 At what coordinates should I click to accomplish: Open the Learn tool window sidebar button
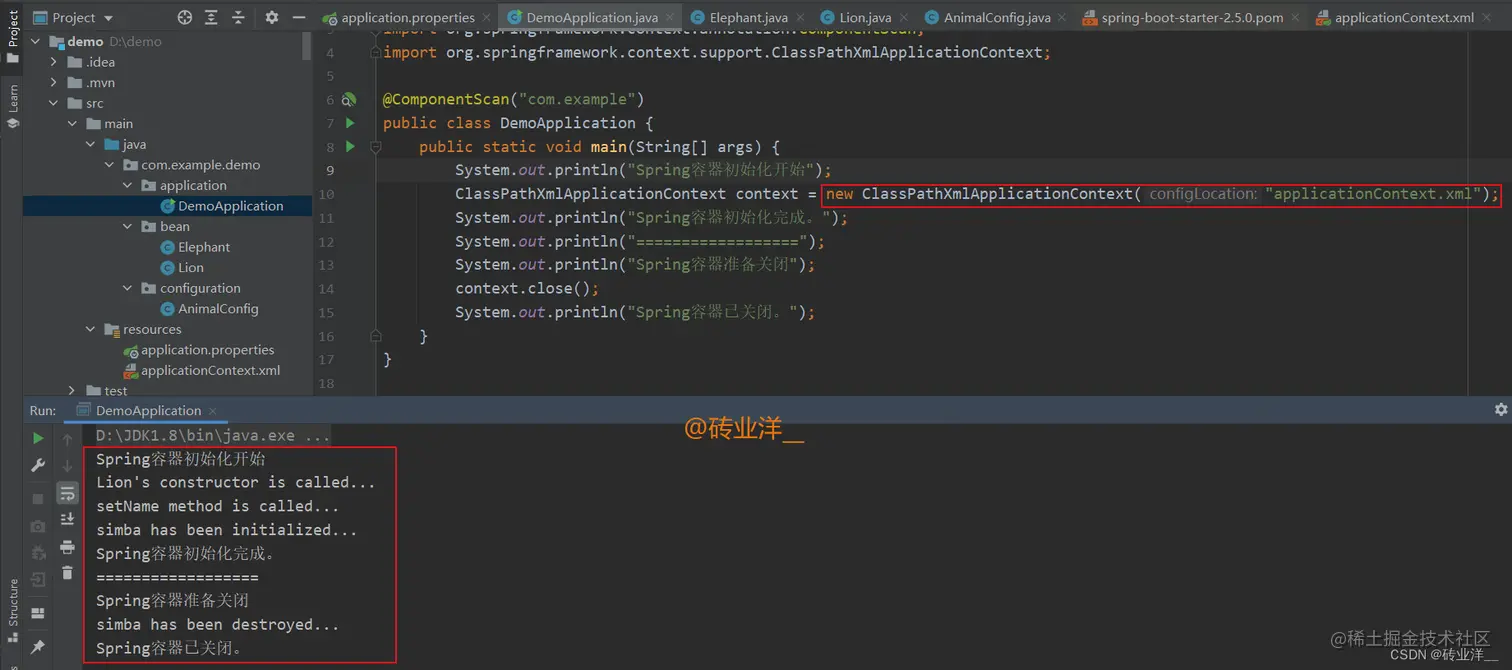pyautogui.click(x=12, y=105)
